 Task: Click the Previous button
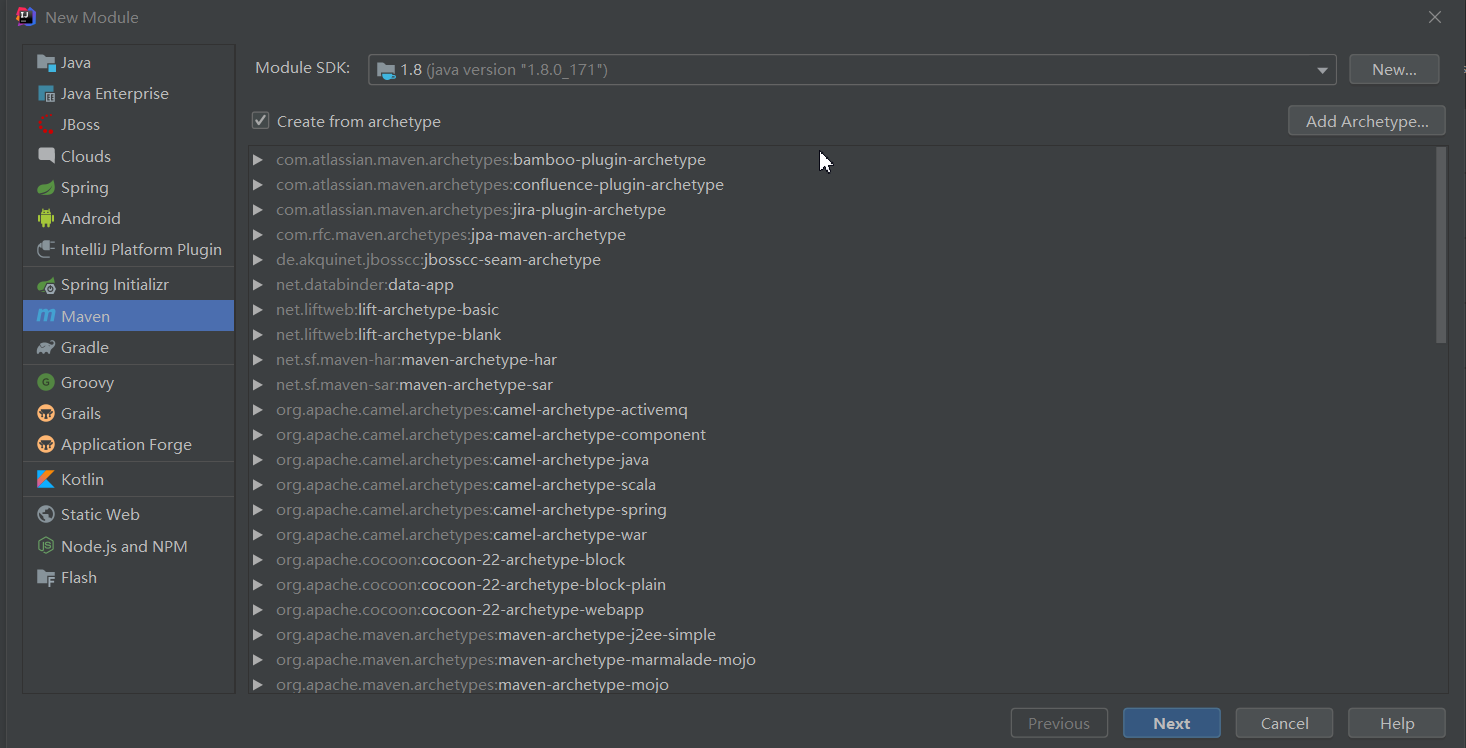pos(1059,723)
